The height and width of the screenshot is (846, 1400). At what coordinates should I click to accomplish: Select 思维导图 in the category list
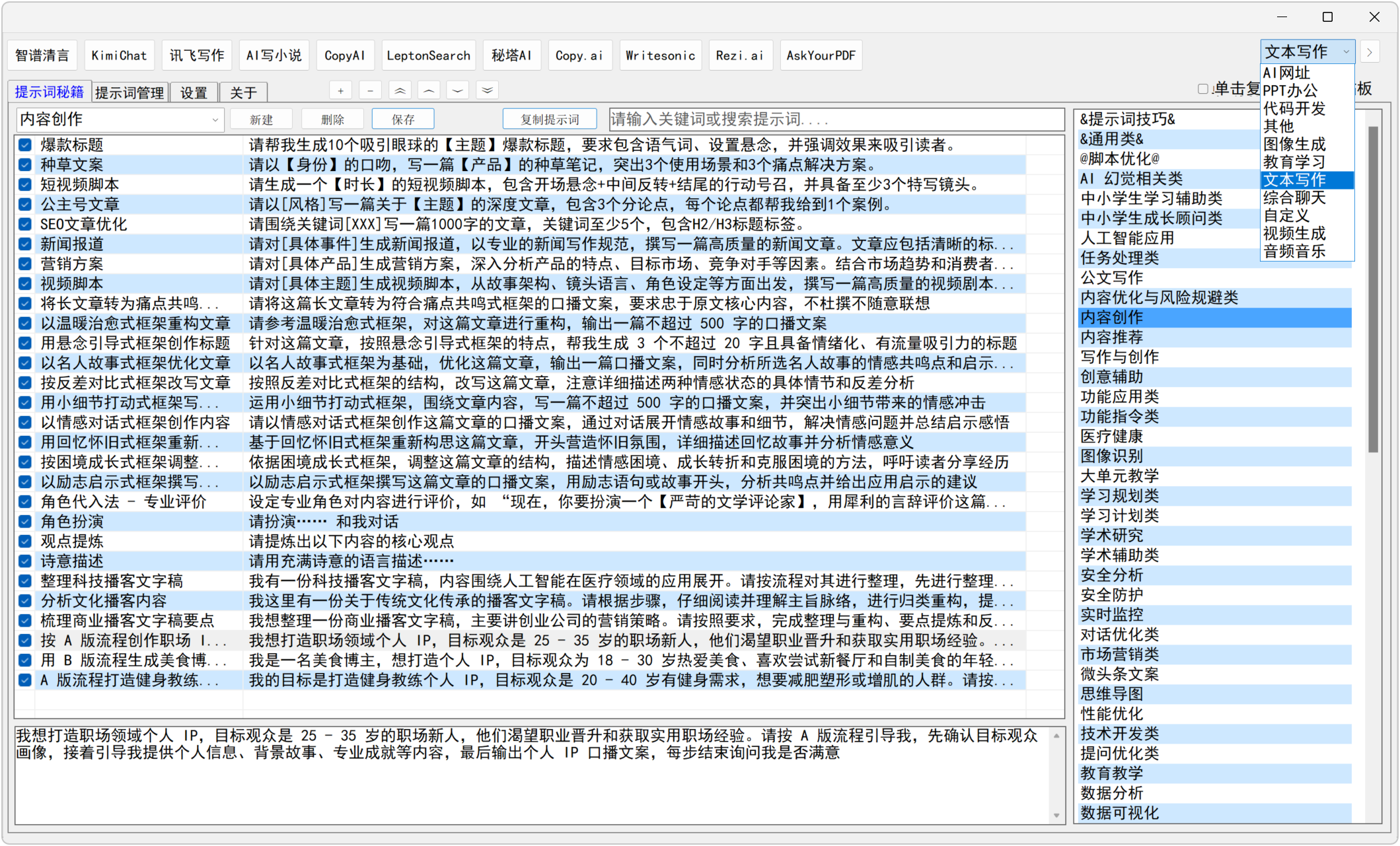coord(1216,694)
